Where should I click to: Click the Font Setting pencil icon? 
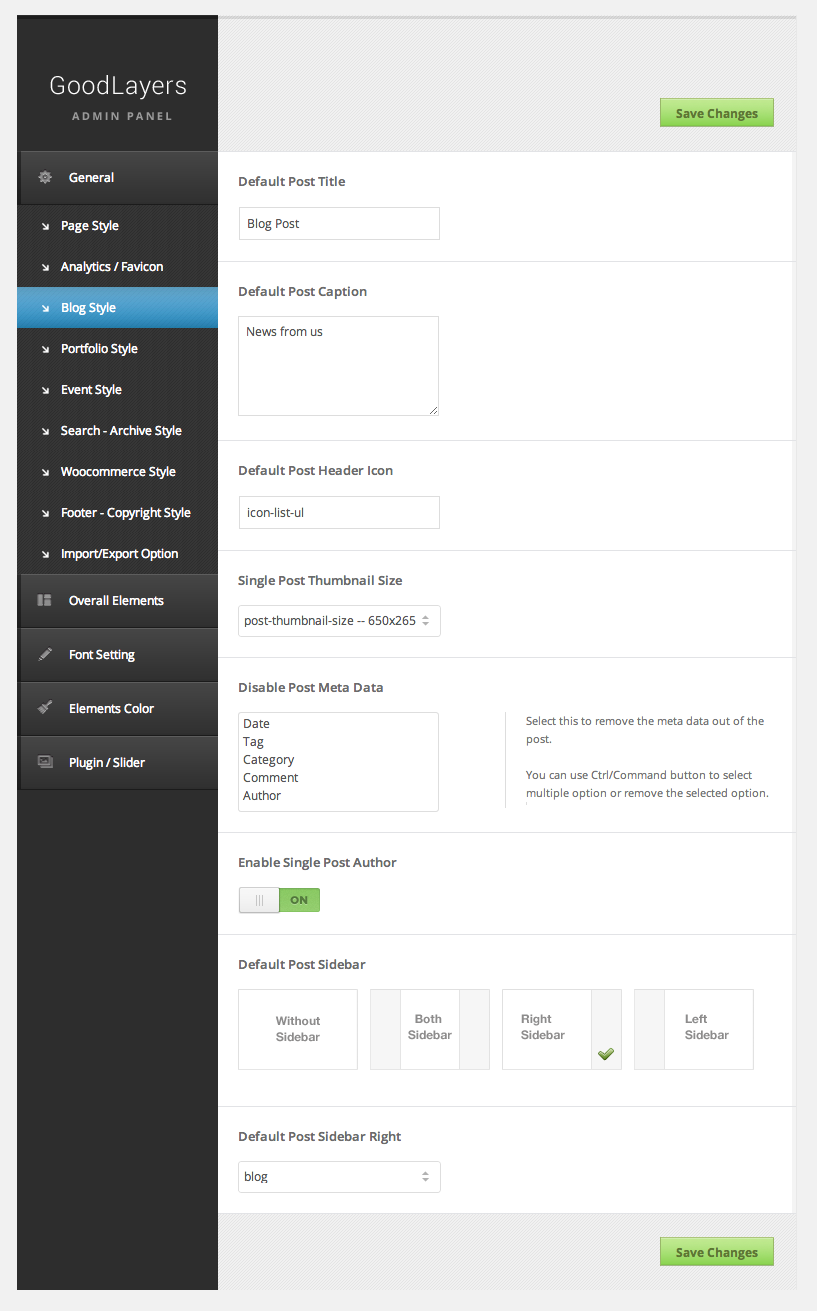pos(45,655)
